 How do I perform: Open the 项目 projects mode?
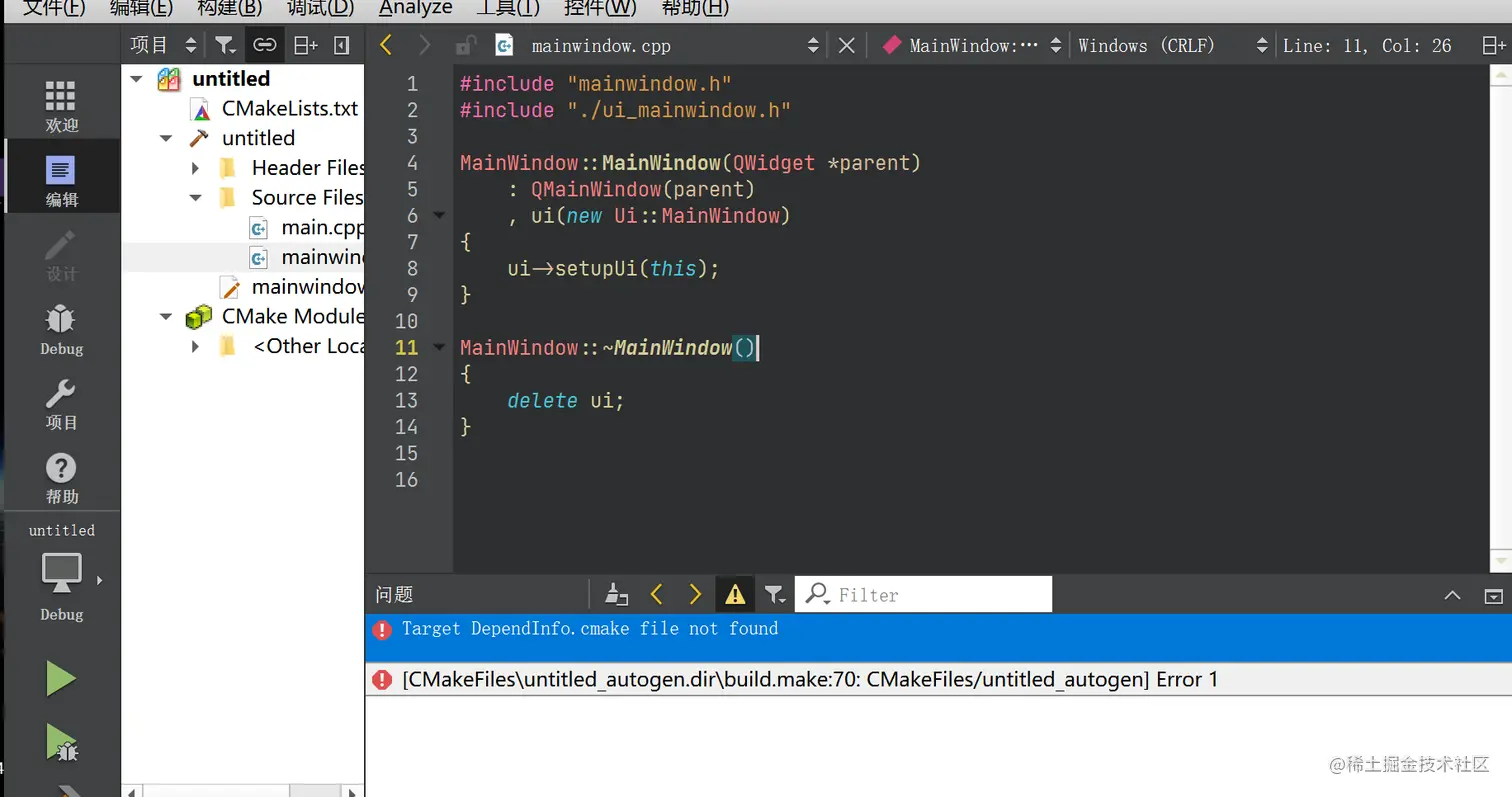61,404
